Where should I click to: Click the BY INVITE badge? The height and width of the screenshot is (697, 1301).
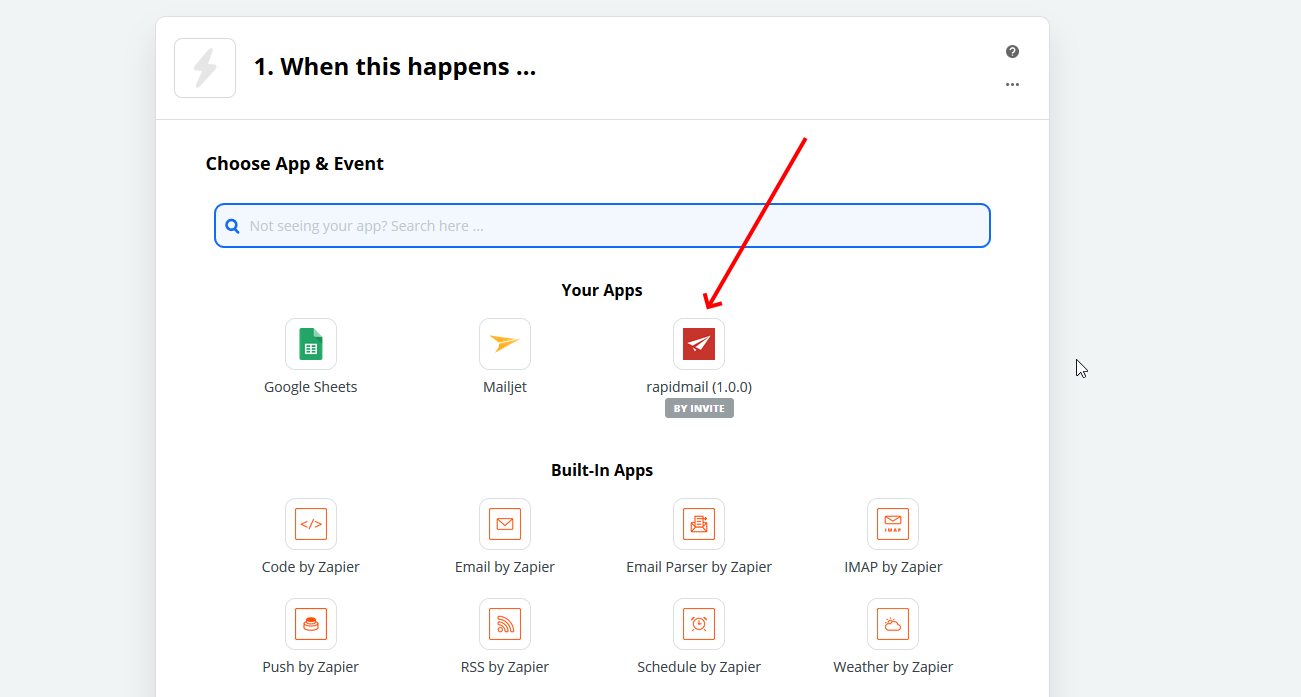(699, 408)
